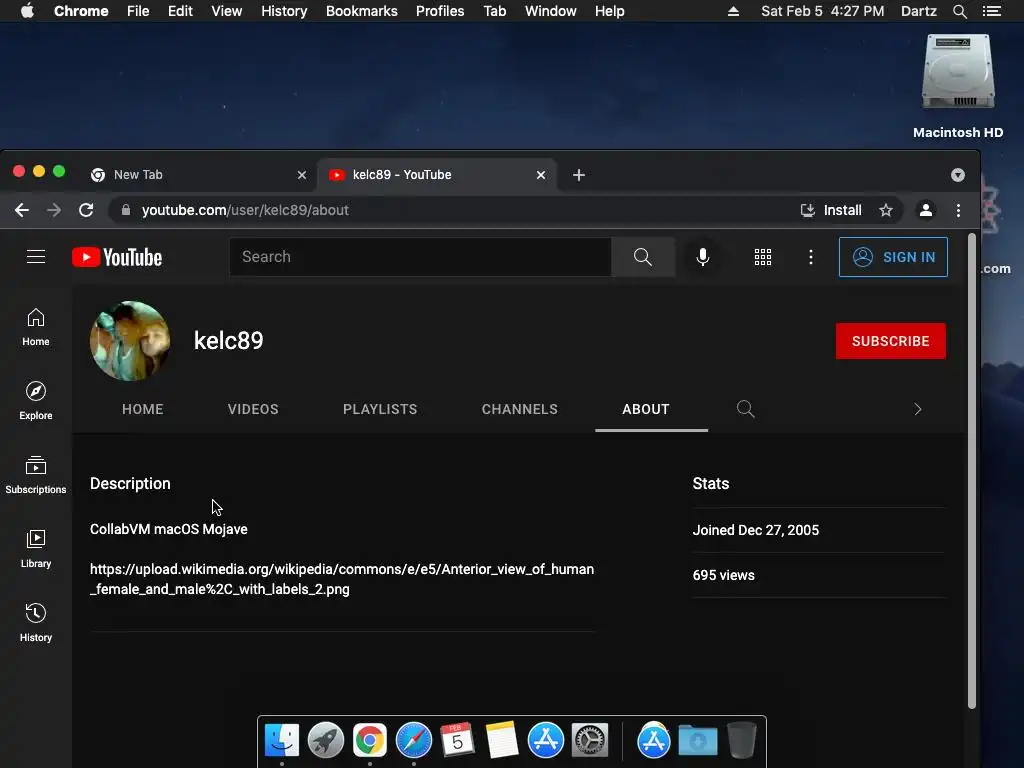Image resolution: width=1024 pixels, height=768 pixels.
Task: Open Launchpad from the Dock
Action: pos(326,740)
